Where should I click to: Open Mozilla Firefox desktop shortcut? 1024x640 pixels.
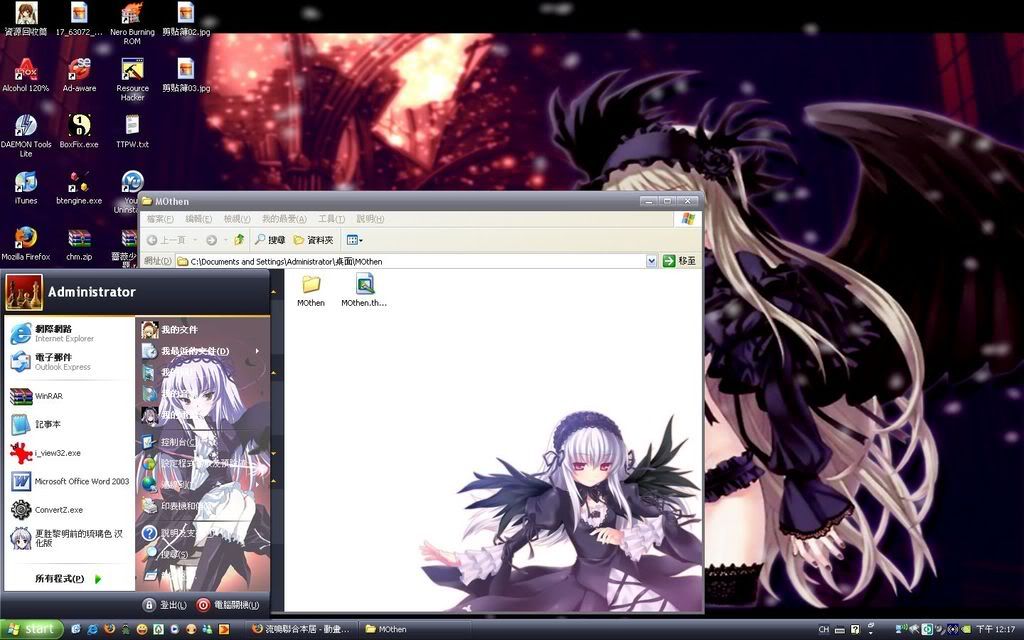point(25,244)
